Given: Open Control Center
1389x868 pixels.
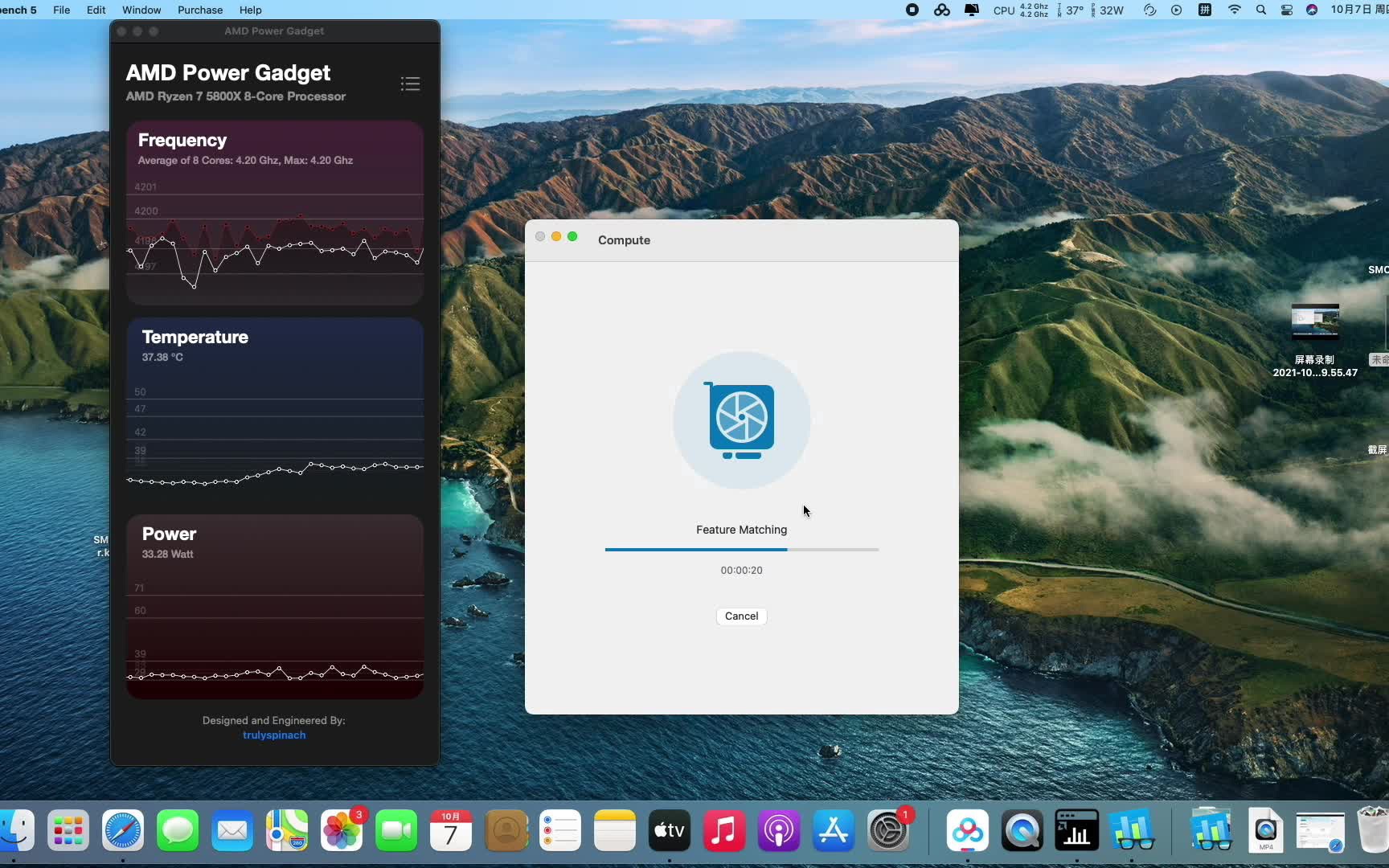Looking at the screenshot, I should pyautogui.click(x=1286, y=10).
